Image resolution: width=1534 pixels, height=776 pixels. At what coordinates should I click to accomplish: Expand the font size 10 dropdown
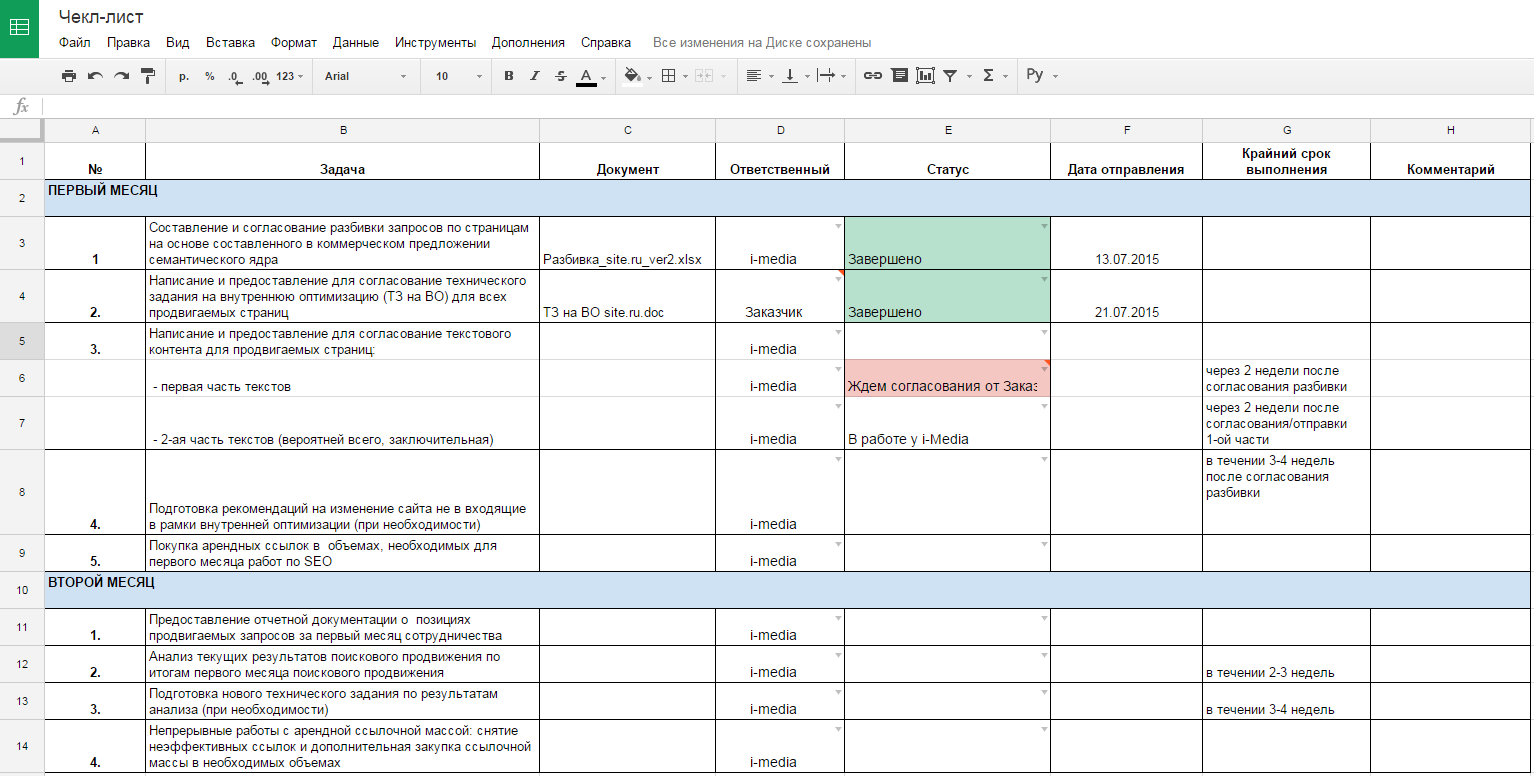click(x=458, y=76)
